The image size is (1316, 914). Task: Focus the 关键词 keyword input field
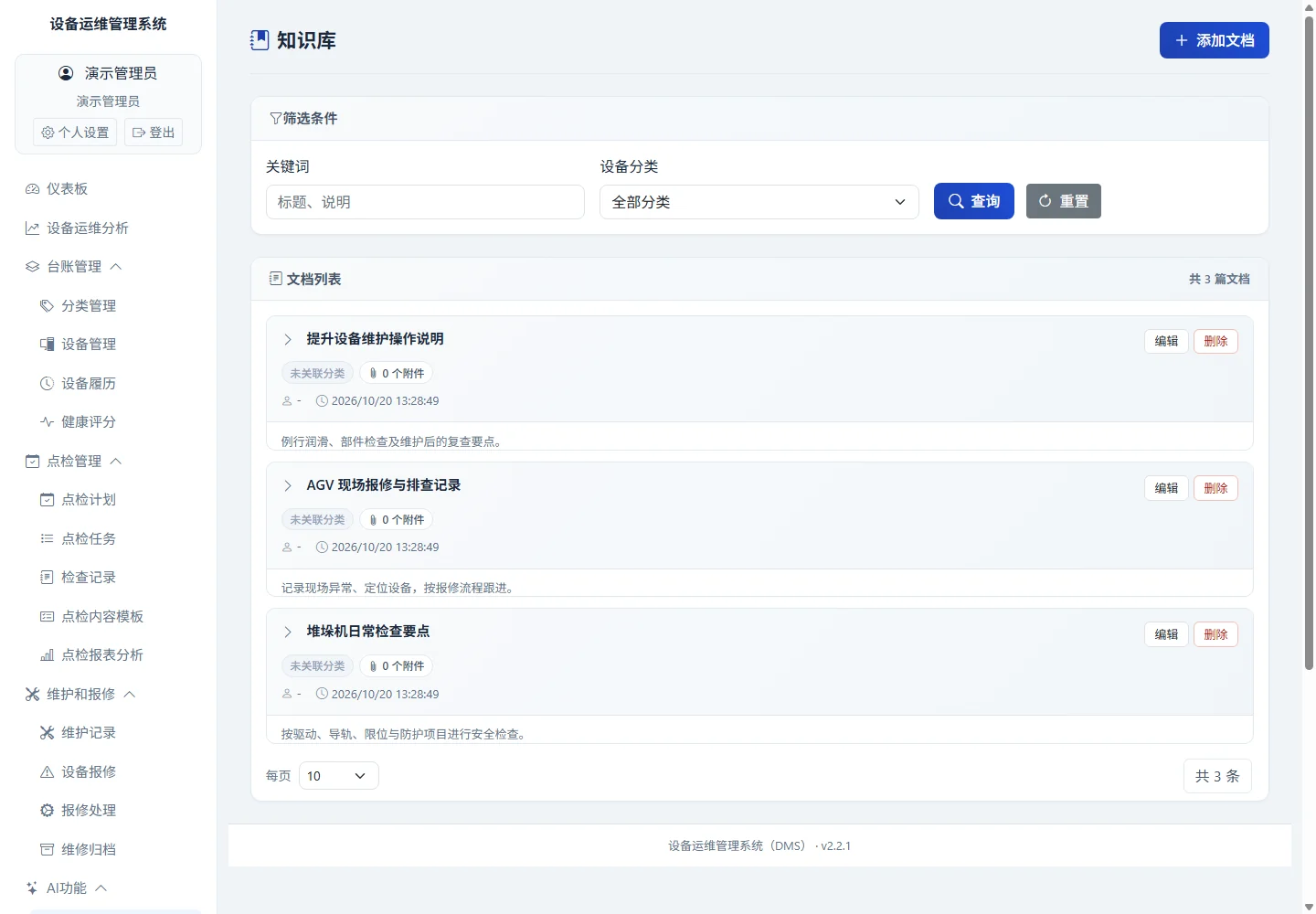tap(425, 202)
